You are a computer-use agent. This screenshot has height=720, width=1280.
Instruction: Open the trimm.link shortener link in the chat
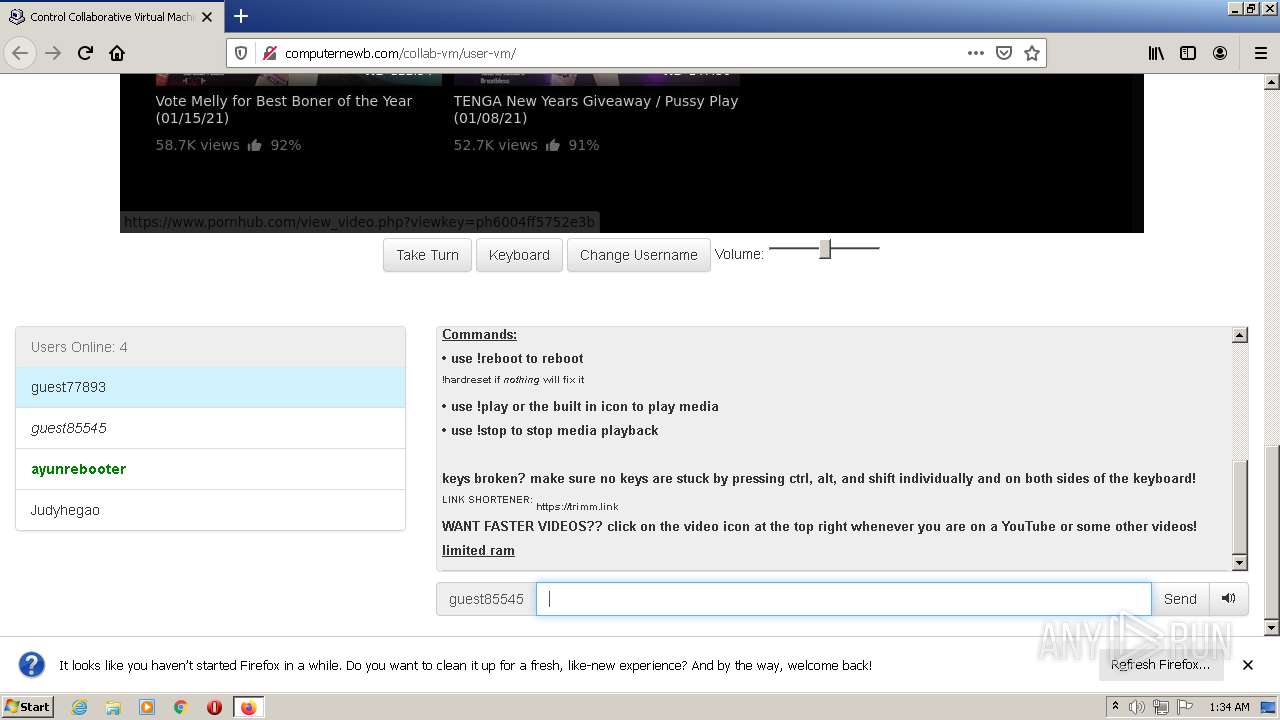[577, 506]
